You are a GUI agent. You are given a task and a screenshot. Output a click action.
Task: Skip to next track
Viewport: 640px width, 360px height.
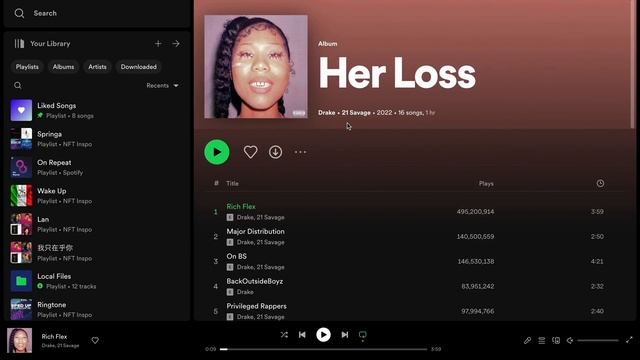[344, 335]
